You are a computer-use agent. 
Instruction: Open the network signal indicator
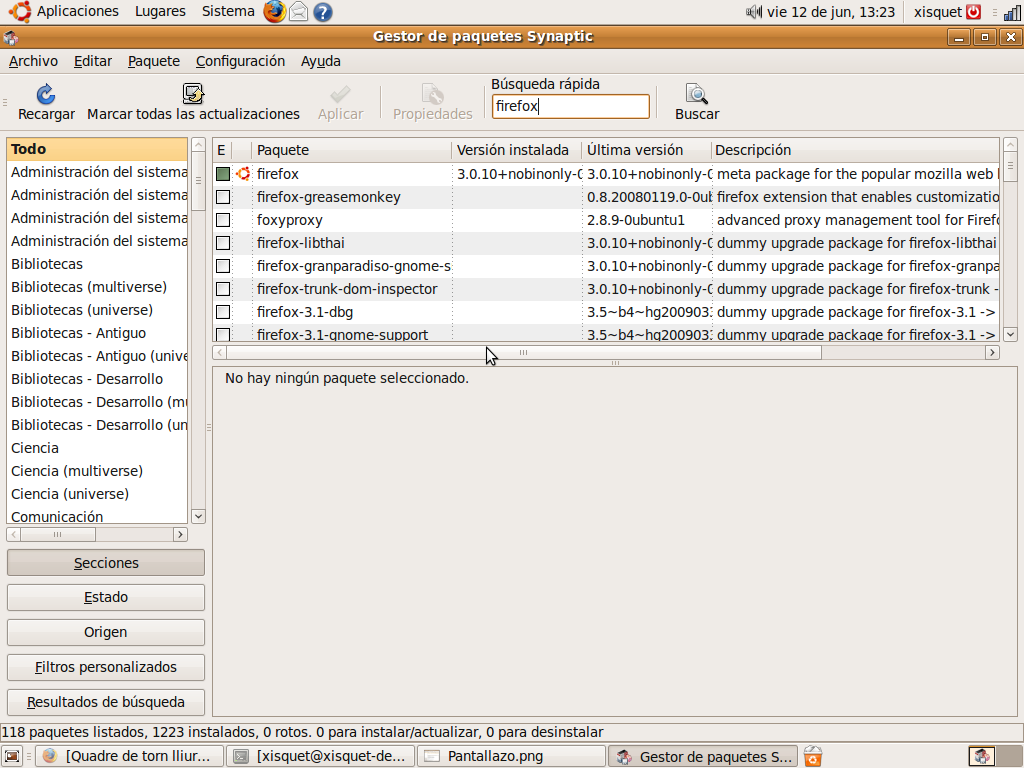[x=1012, y=12]
